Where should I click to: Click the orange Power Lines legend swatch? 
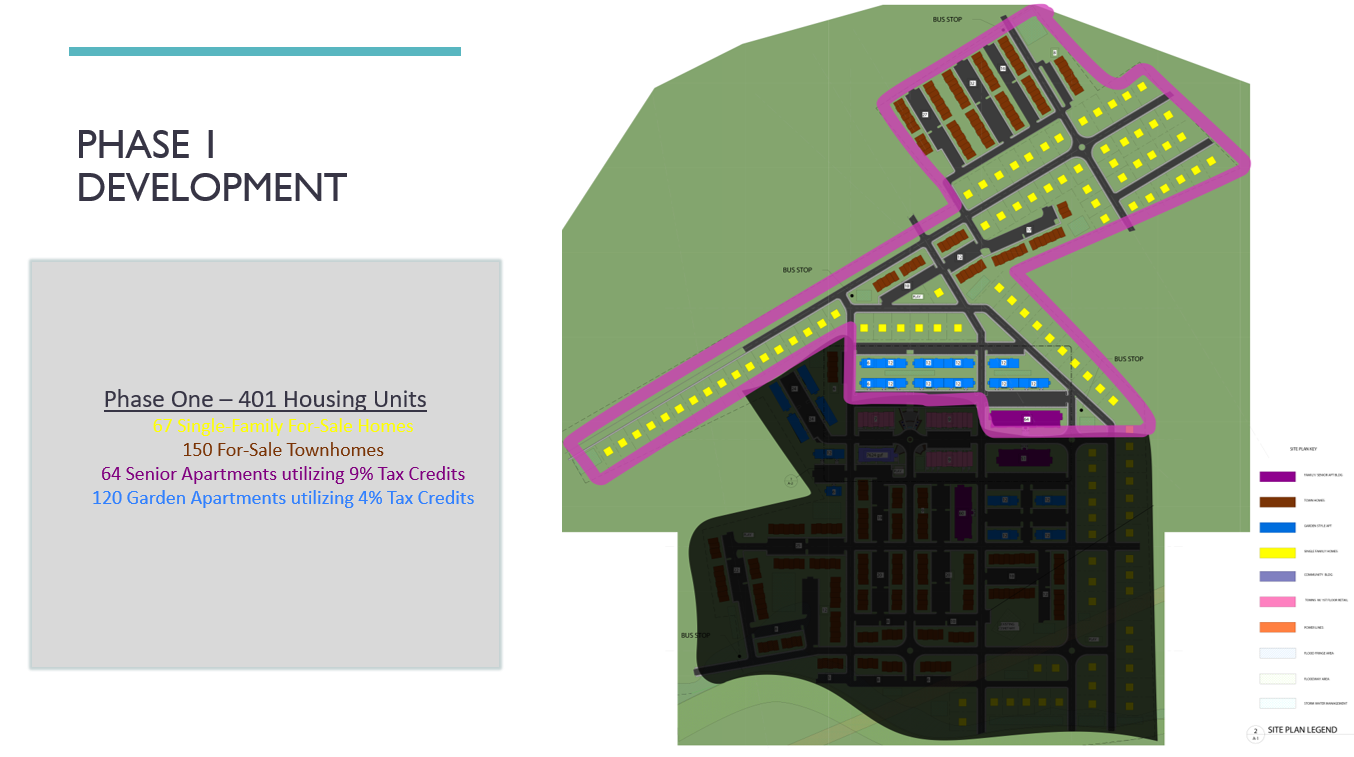coord(1276,628)
